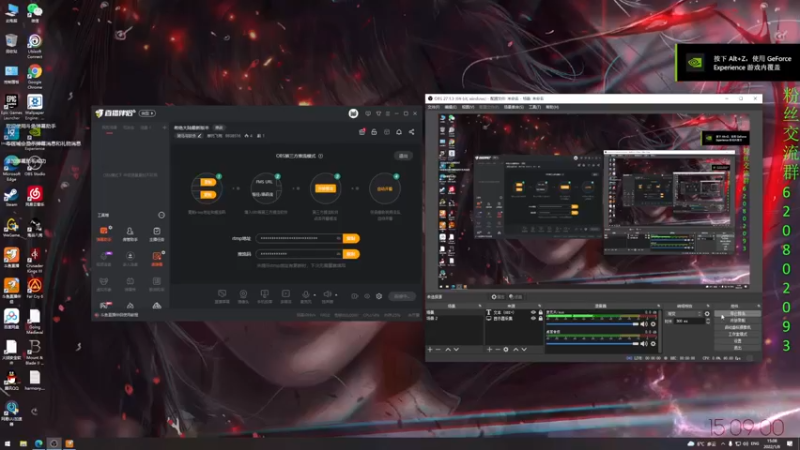Copy the stream key in streaming assistant
This screenshot has width=800, height=450.
351,254
